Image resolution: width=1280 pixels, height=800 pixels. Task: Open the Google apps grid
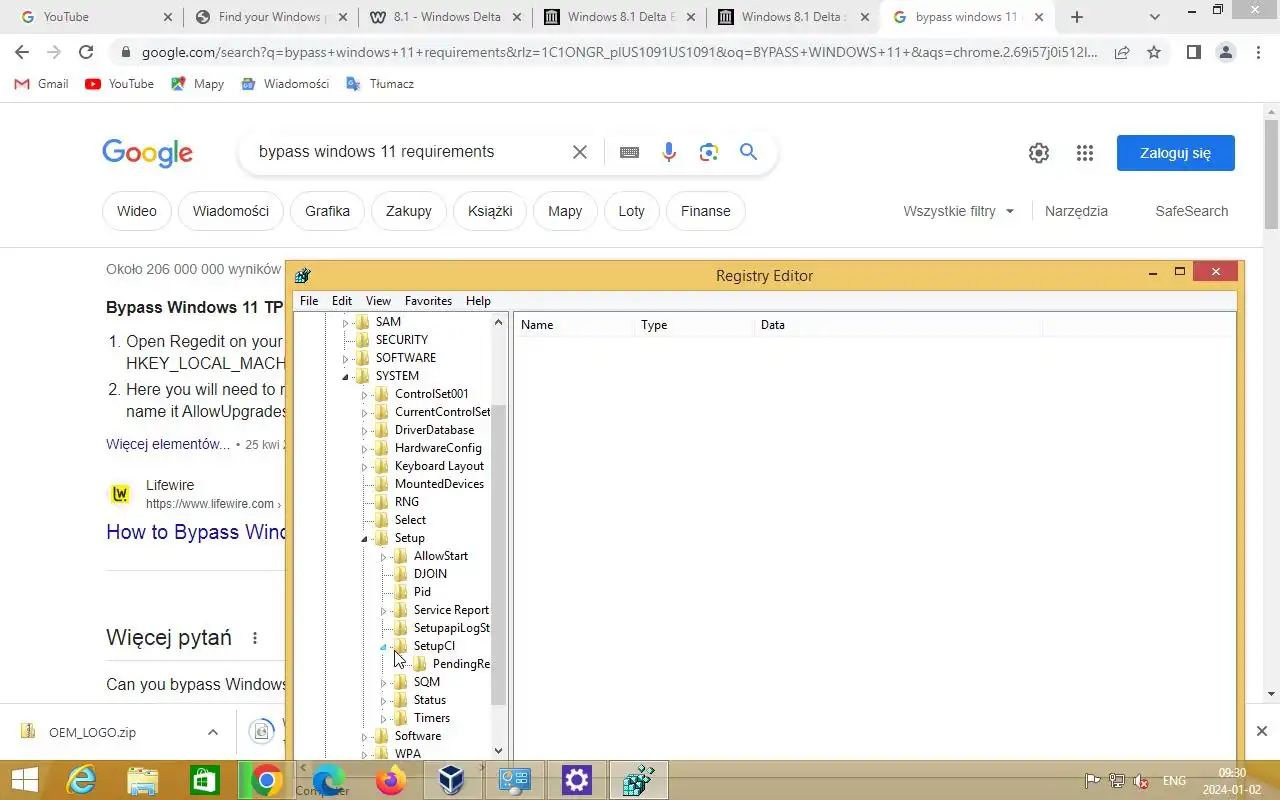(1085, 153)
